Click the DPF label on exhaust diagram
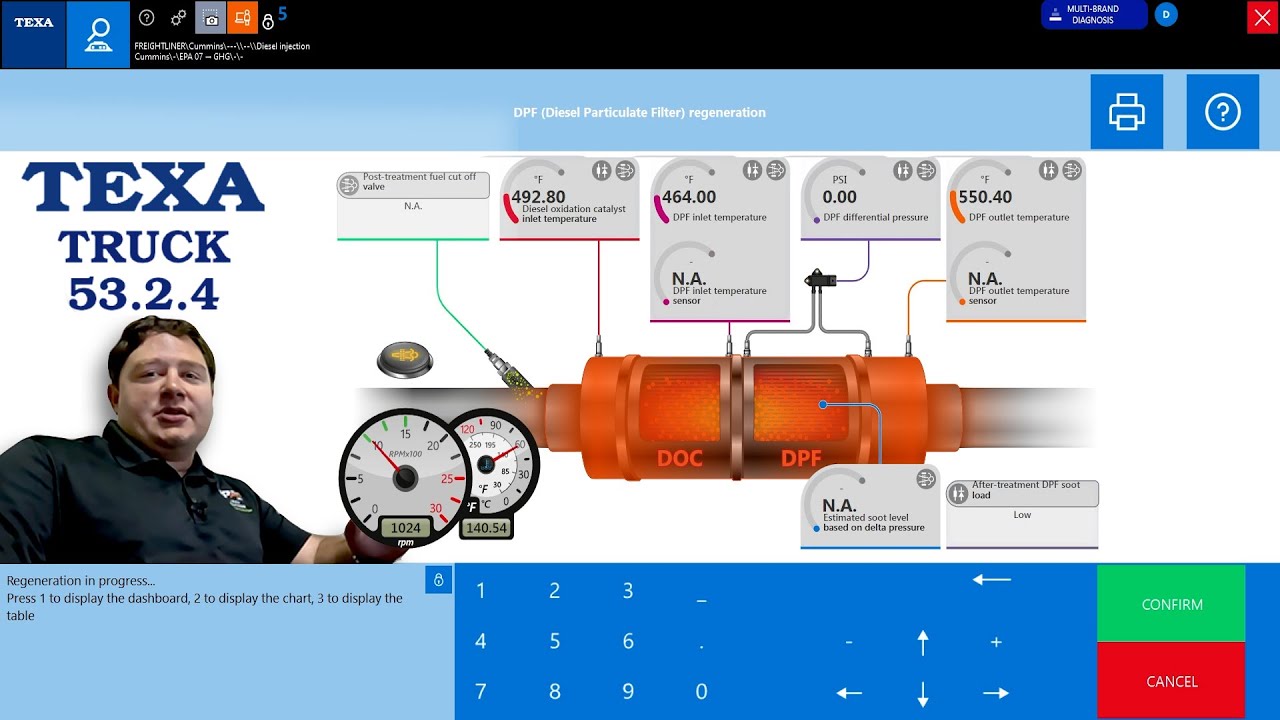Screen dimensions: 1280x720 801,459
